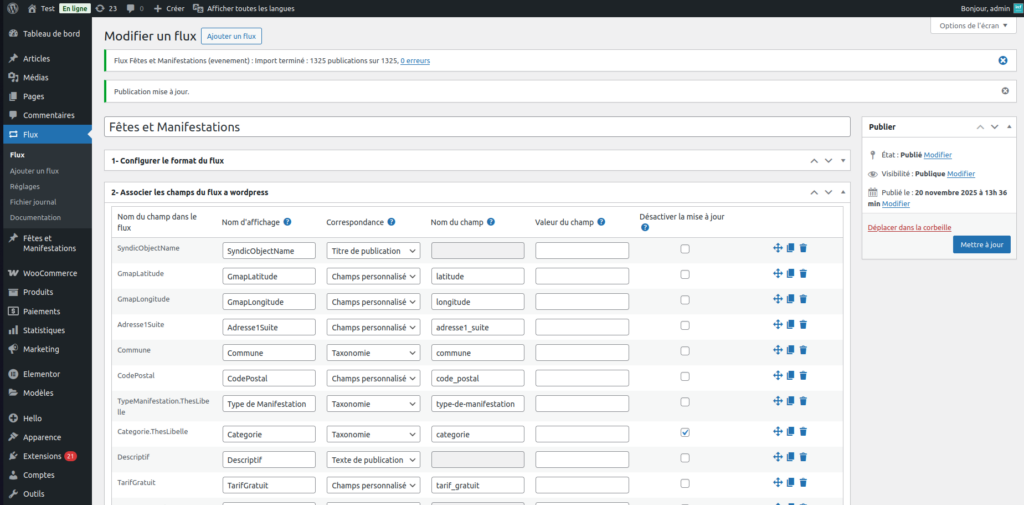
Task: Open Correspondance dropdown for Commune row
Action: pos(373,352)
